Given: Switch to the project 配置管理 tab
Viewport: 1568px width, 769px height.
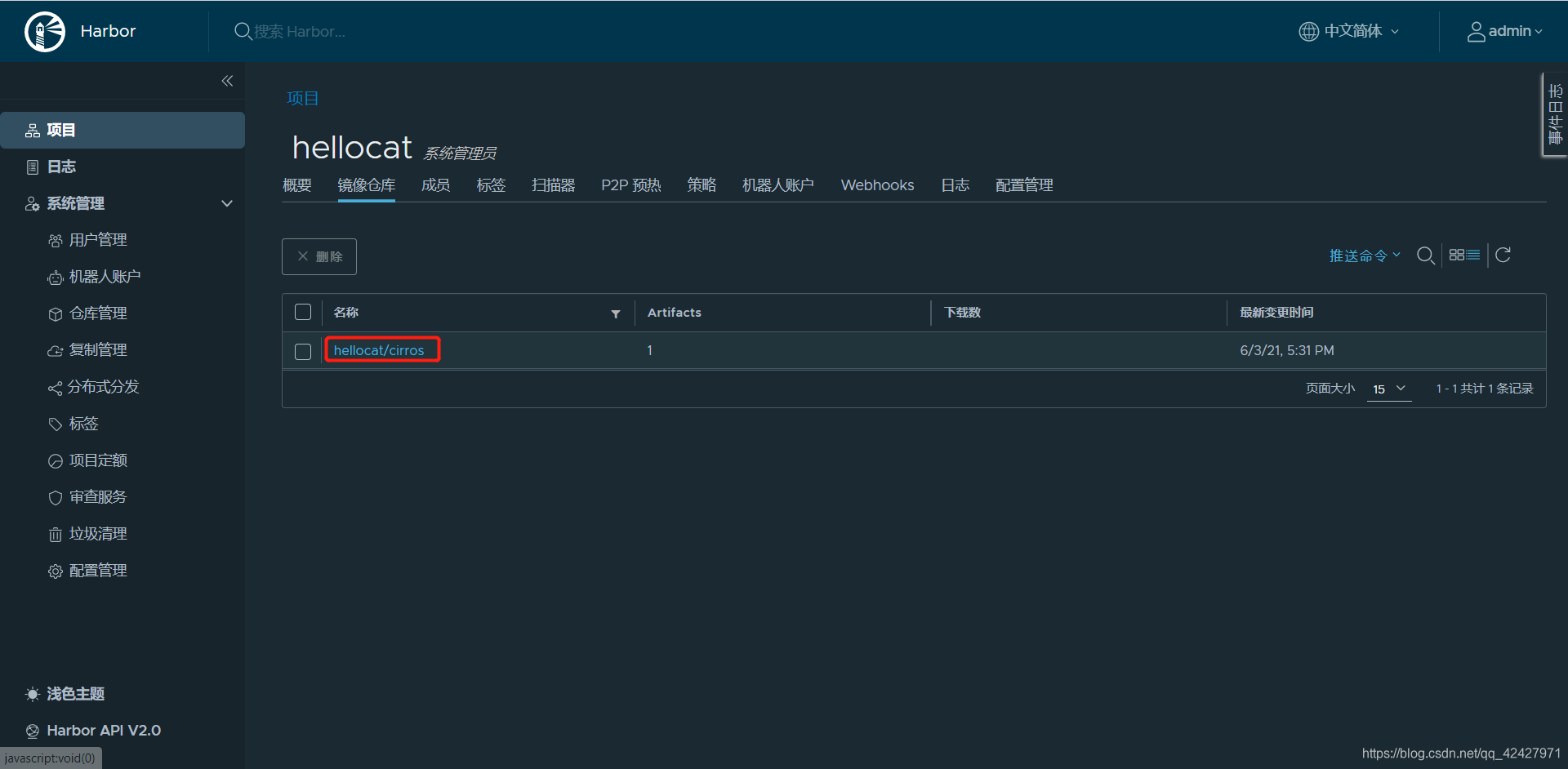Looking at the screenshot, I should [x=1024, y=185].
